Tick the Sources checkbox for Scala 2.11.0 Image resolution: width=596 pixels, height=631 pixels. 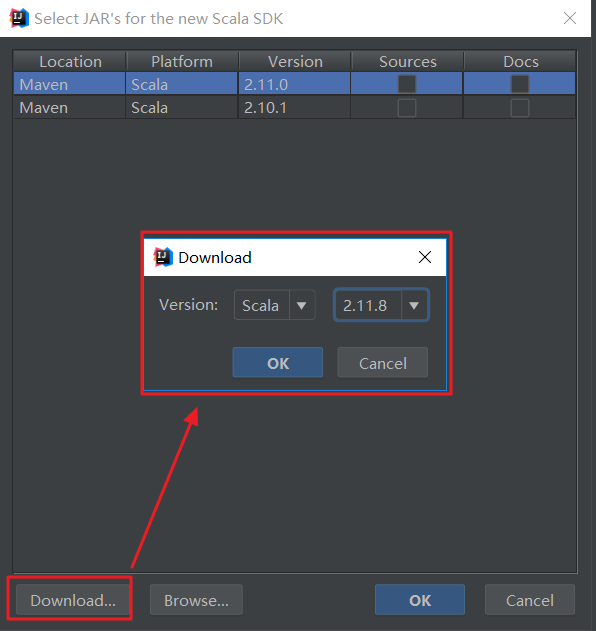click(407, 84)
